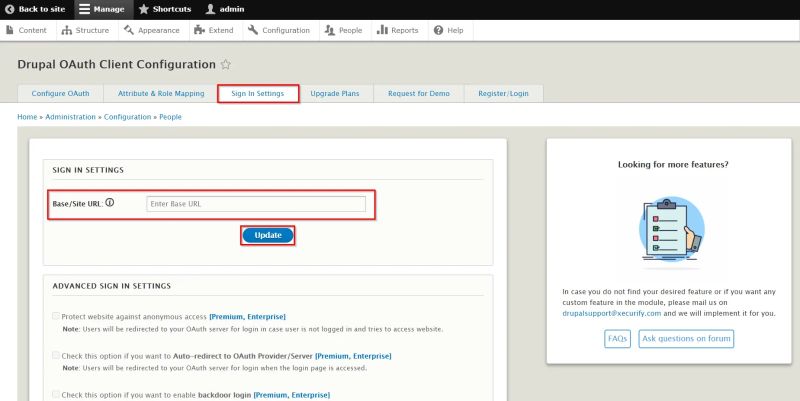Image resolution: width=800 pixels, height=401 pixels.
Task: Open the Upgrade Plans tab
Action: (335, 93)
